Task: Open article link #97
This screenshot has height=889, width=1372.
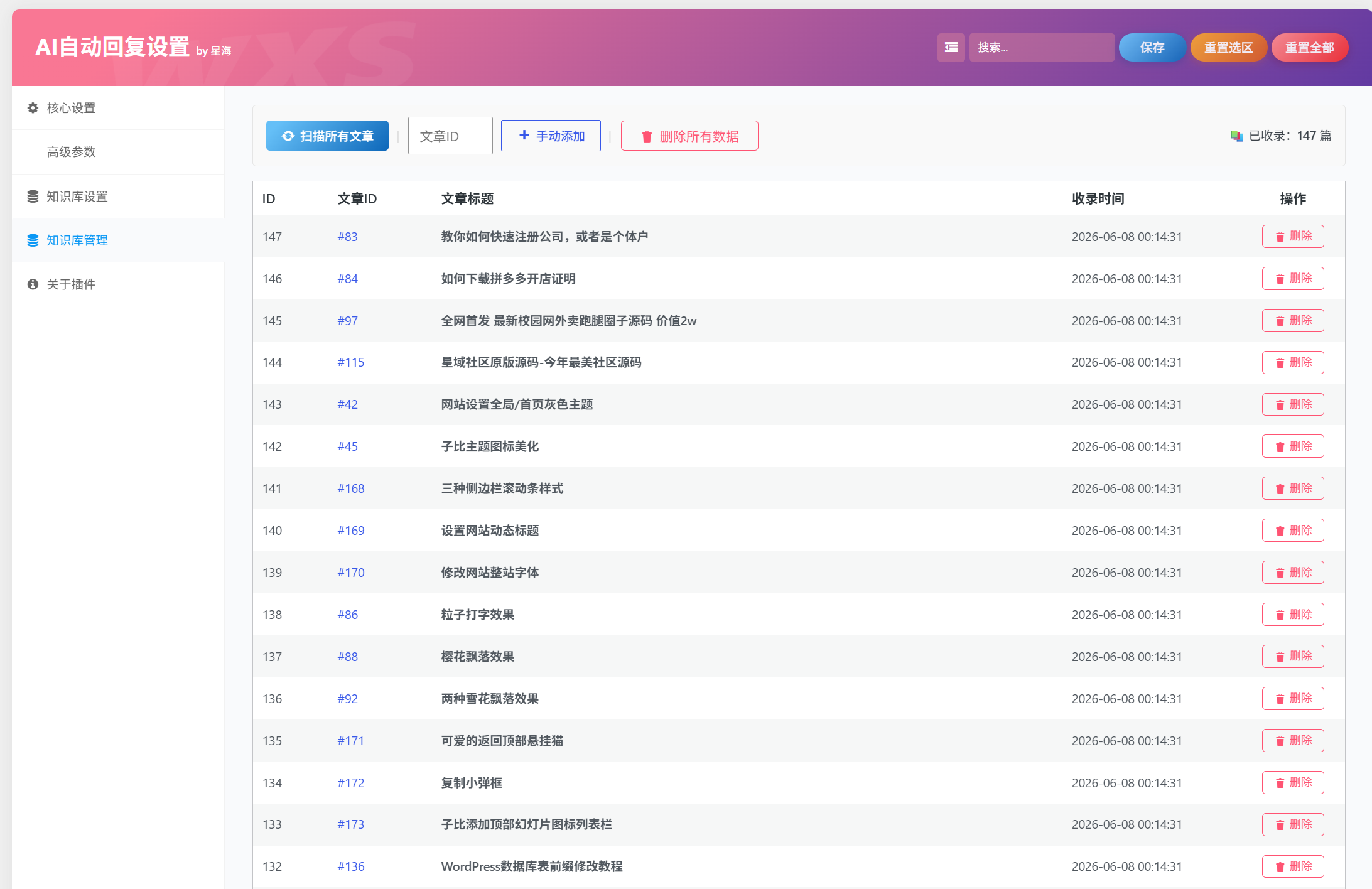Action: (347, 321)
